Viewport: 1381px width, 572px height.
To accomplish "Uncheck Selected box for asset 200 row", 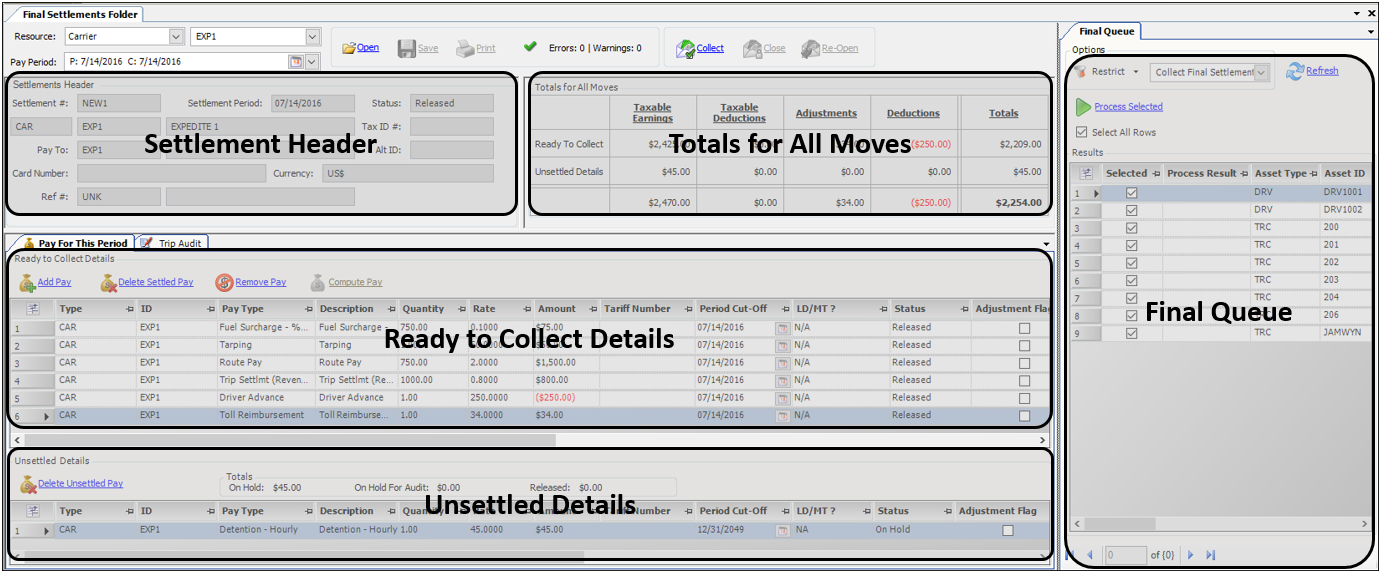I will [1132, 227].
